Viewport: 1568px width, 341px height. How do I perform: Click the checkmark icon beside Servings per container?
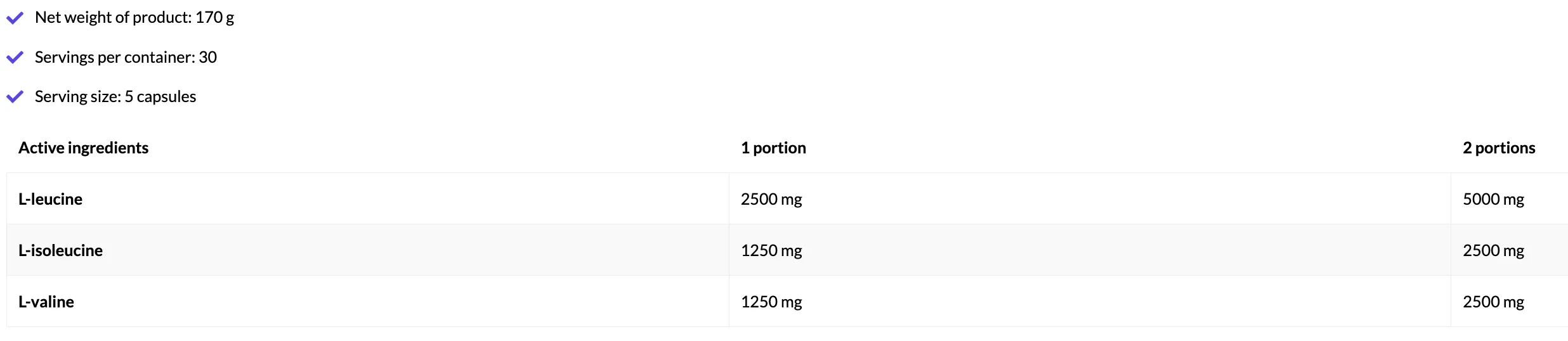[x=15, y=58]
